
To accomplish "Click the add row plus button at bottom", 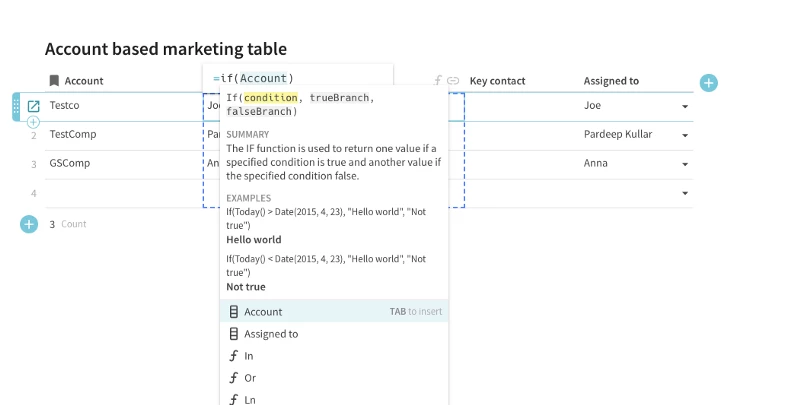I will (29, 224).
